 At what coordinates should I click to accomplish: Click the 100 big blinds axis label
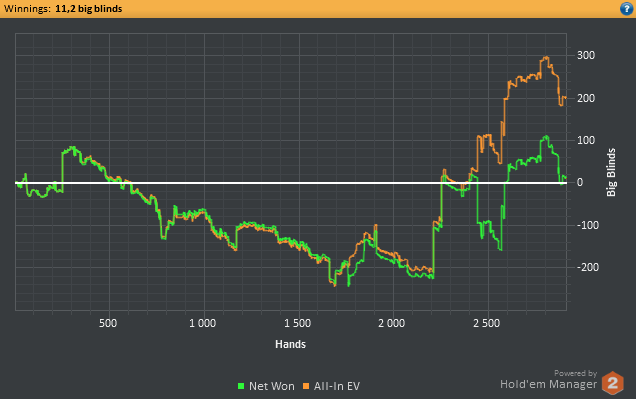[x=586, y=140]
